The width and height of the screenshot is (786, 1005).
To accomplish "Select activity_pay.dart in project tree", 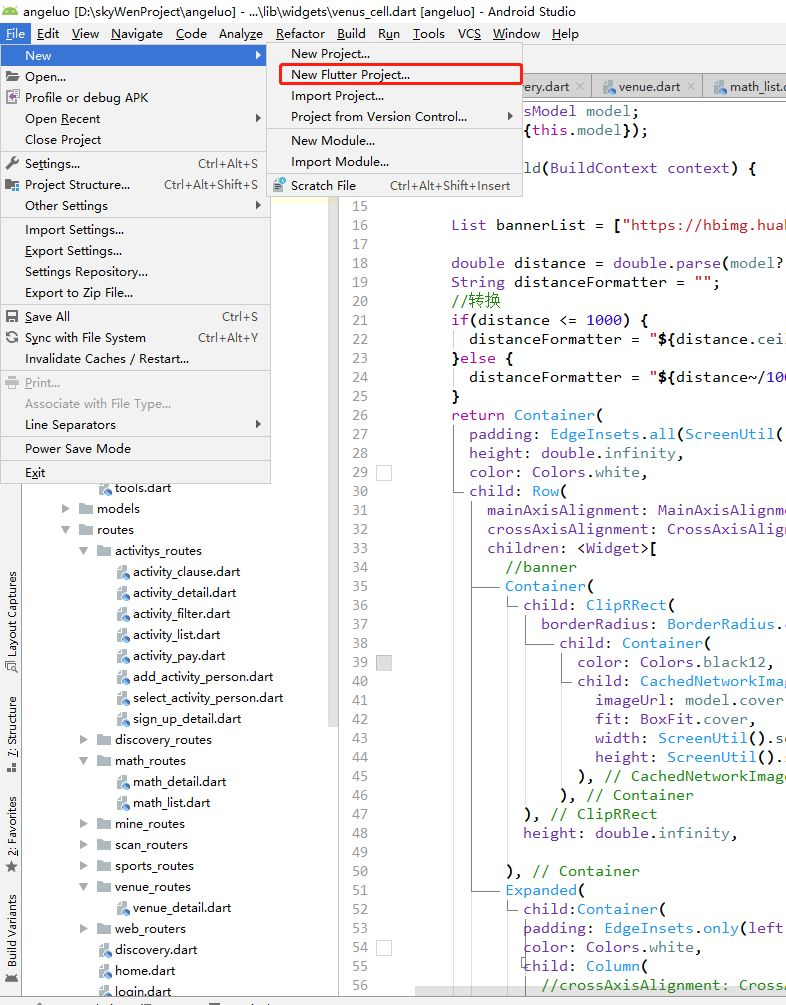I will click(179, 656).
